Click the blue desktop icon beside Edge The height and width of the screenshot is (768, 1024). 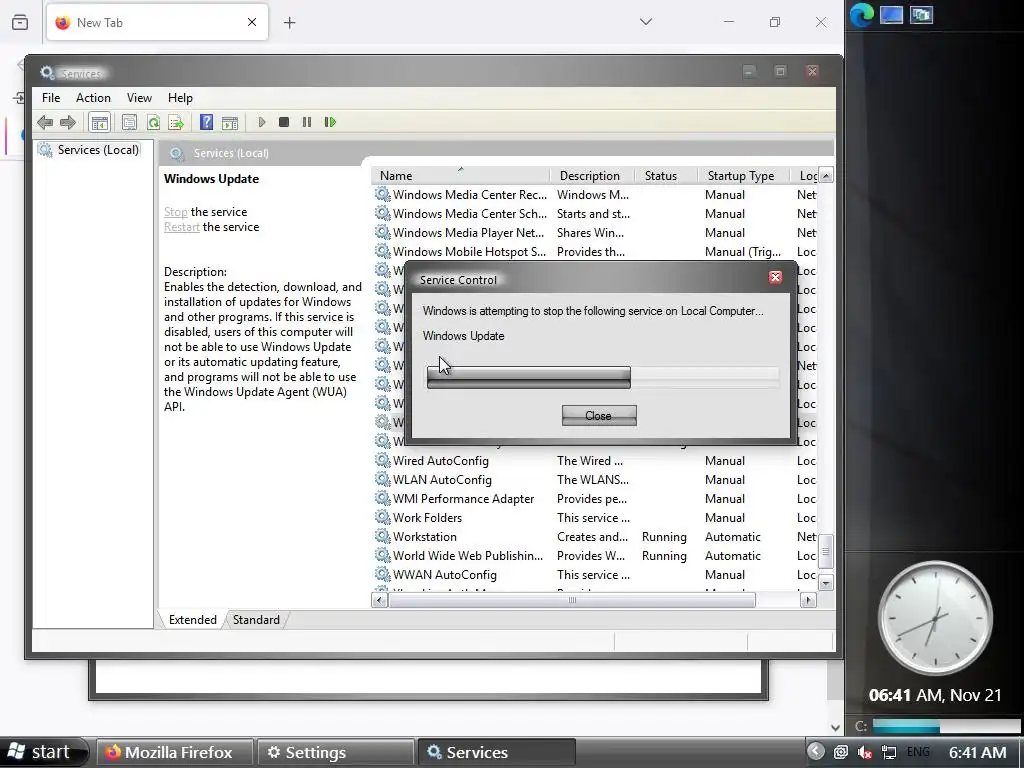point(891,14)
